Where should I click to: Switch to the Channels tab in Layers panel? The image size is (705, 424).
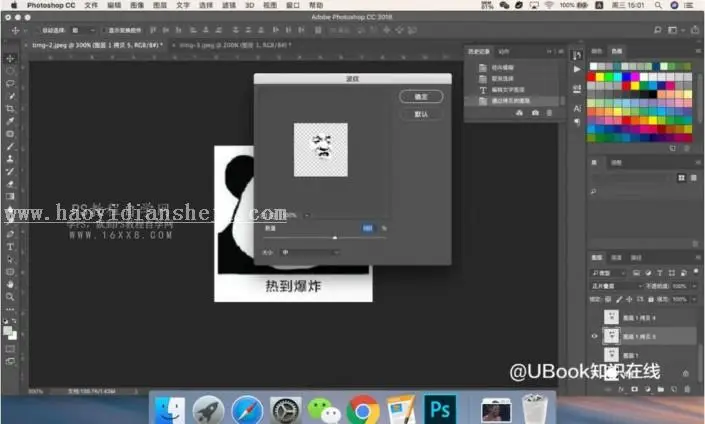[x=616, y=258]
